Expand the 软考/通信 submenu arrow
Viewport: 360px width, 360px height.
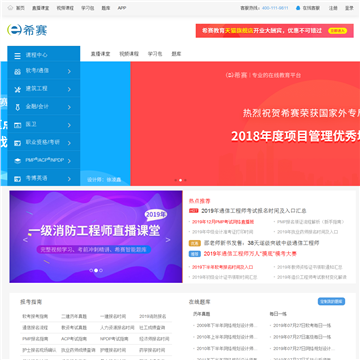[69, 71]
